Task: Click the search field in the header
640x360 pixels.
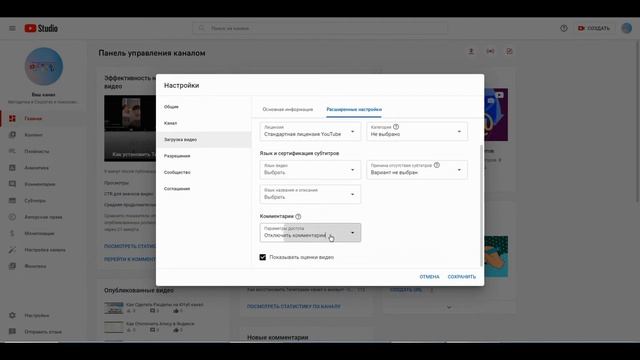Action: click(320, 28)
